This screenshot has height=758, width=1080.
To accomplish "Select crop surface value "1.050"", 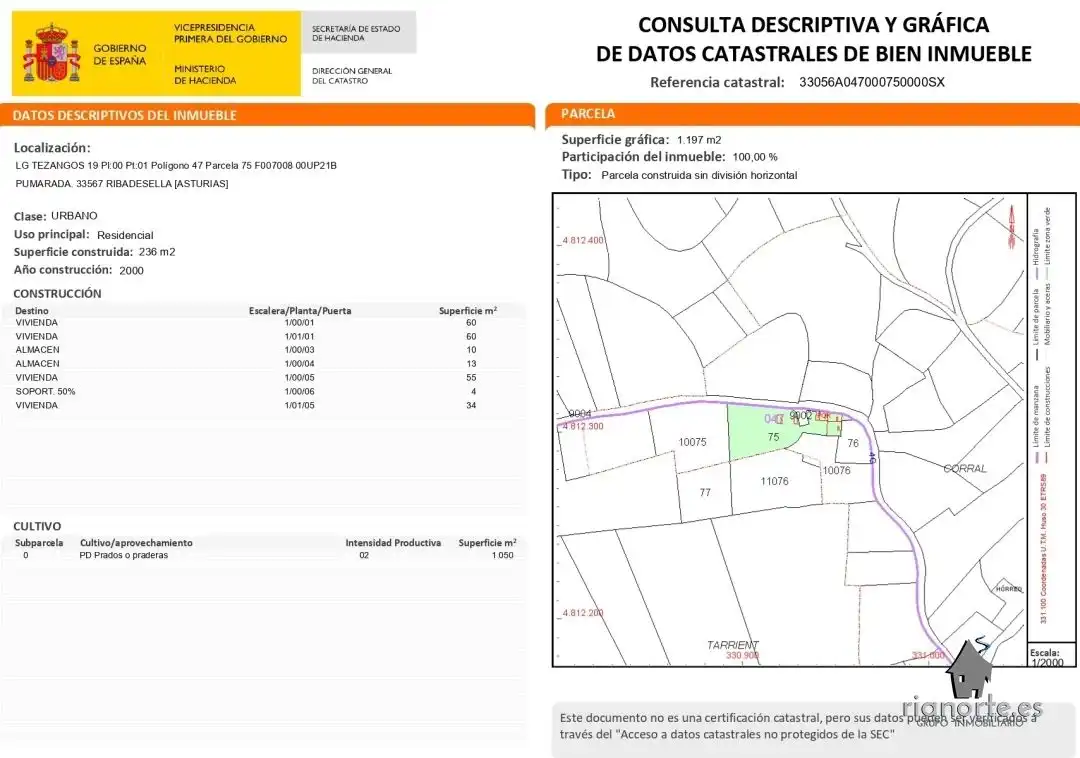I will pyautogui.click(x=503, y=555).
